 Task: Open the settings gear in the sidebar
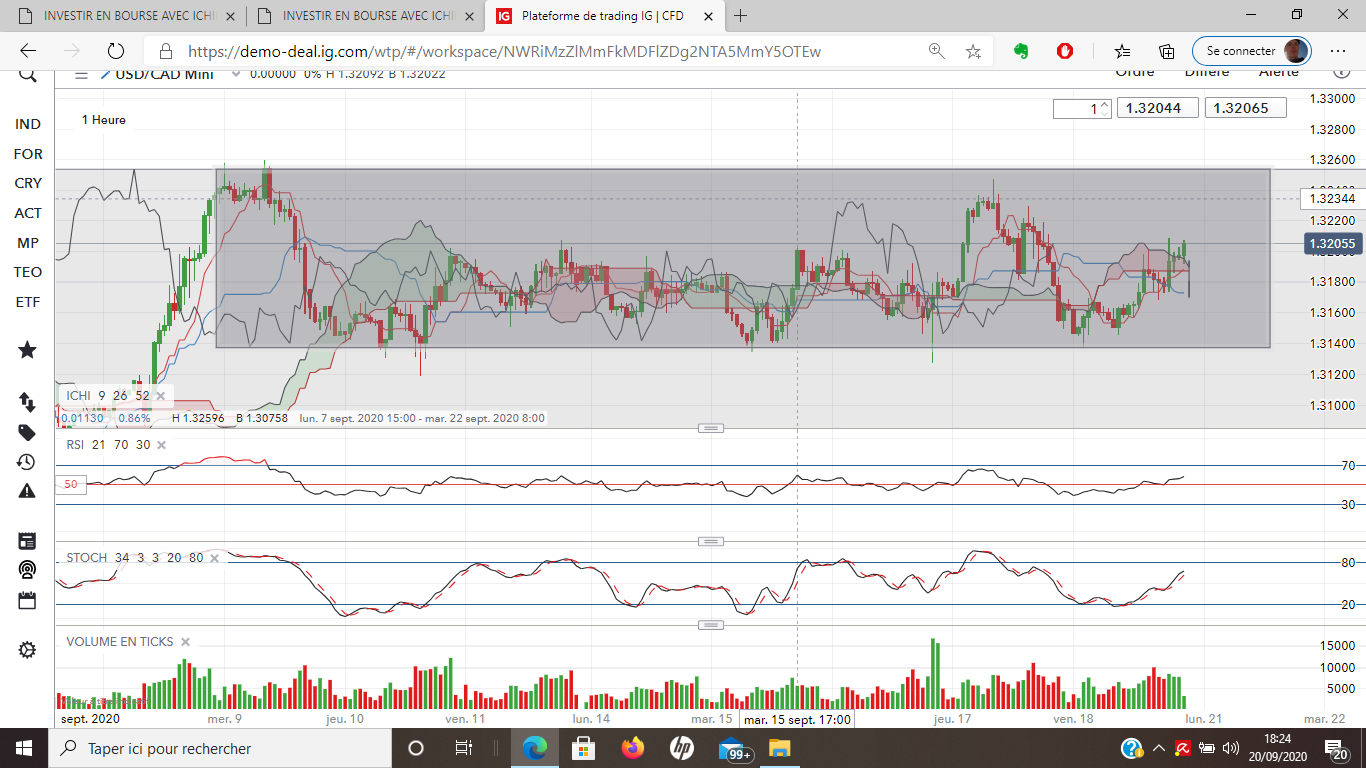pyautogui.click(x=27, y=650)
